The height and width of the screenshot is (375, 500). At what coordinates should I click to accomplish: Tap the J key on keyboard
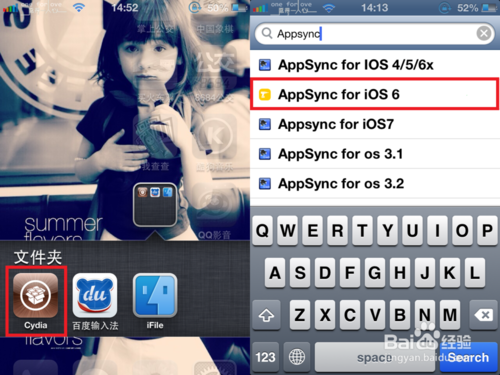(x=425, y=273)
